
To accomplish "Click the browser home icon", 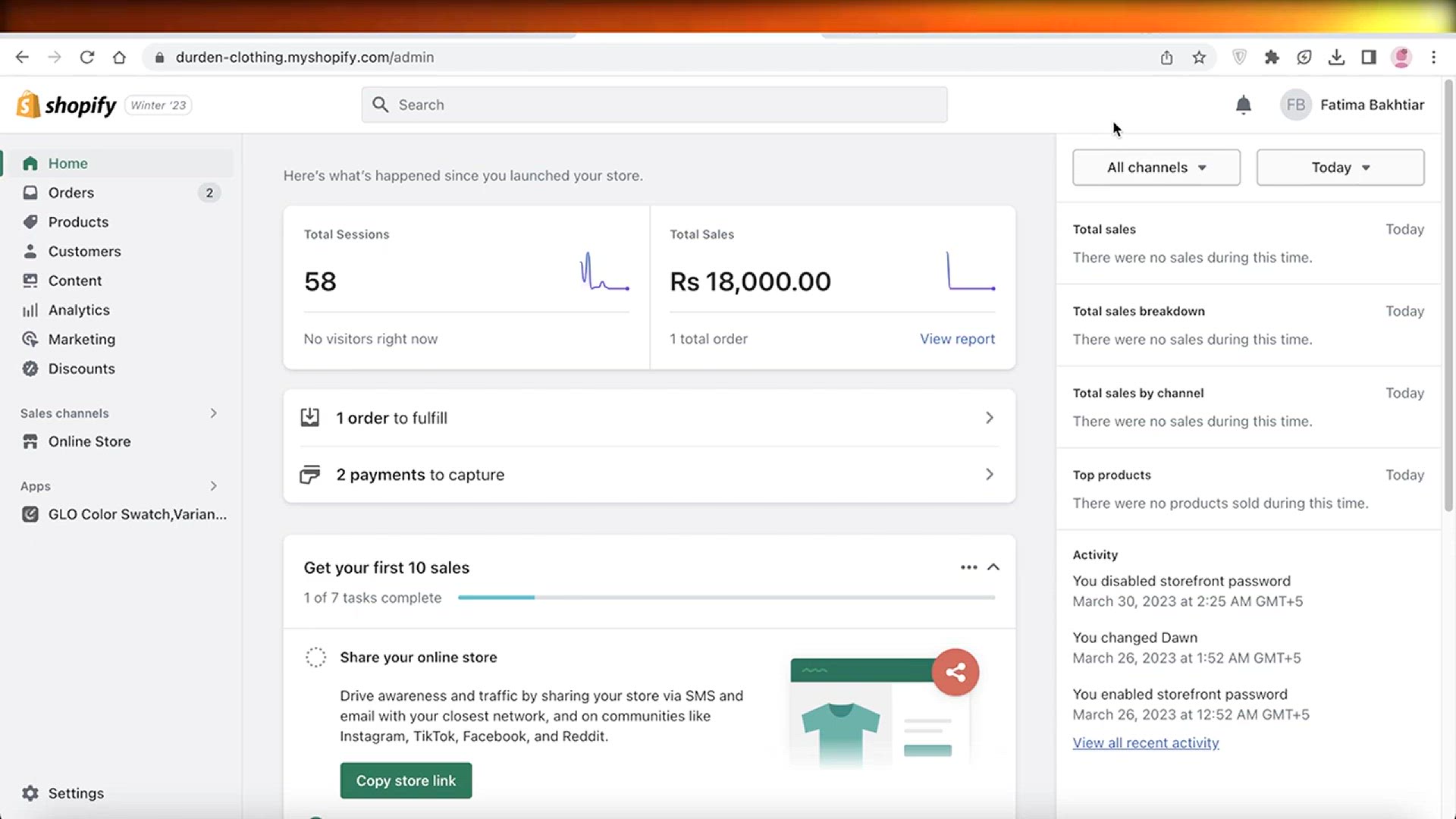I will click(119, 57).
